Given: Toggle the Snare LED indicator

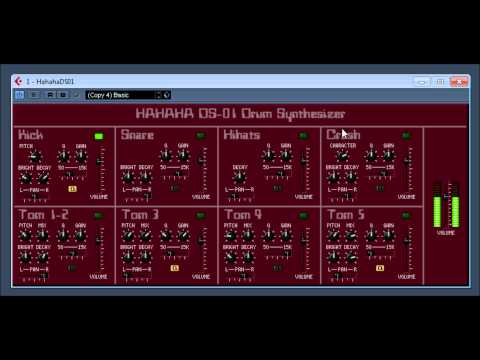Looking at the screenshot, I should pyautogui.click(x=201, y=136).
